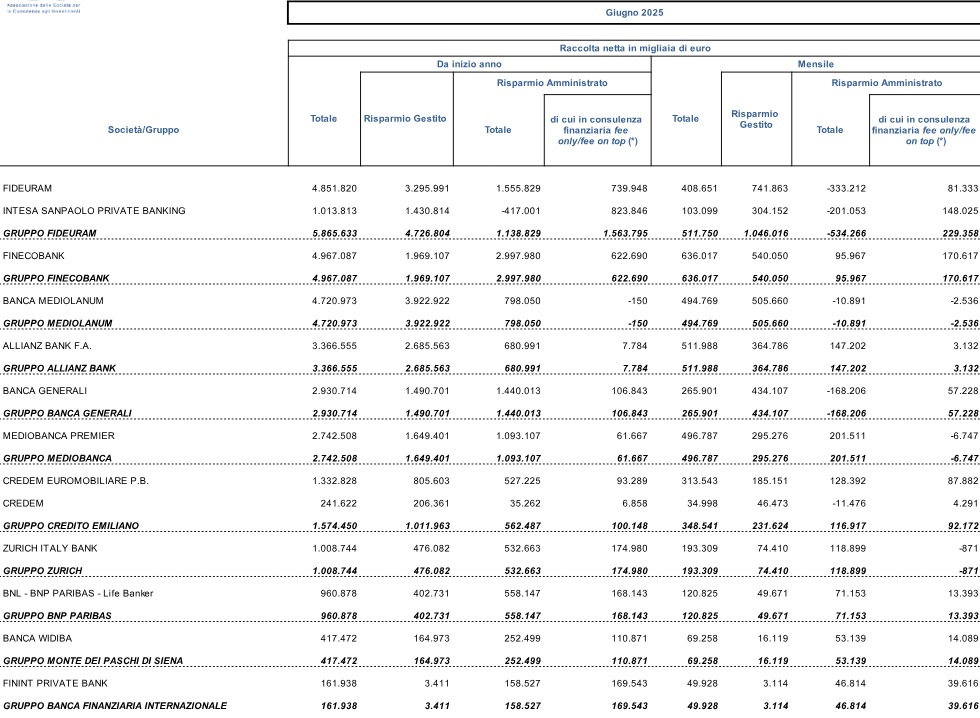Click Banca Mediolanum total 4.720.973 in BANCA MEDIOLANUM row
This screenshot has width=980, height=718.
(334, 301)
